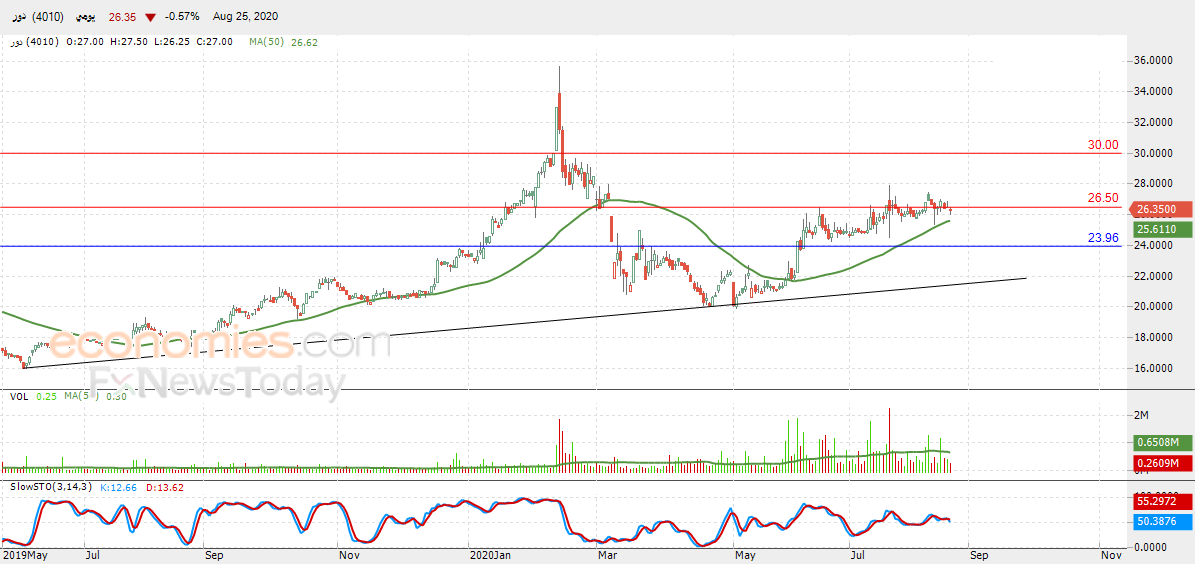Click the green 25.6110 moving average tag
Image resolution: width=1195 pixels, height=564 pixels.
(x=1160, y=229)
